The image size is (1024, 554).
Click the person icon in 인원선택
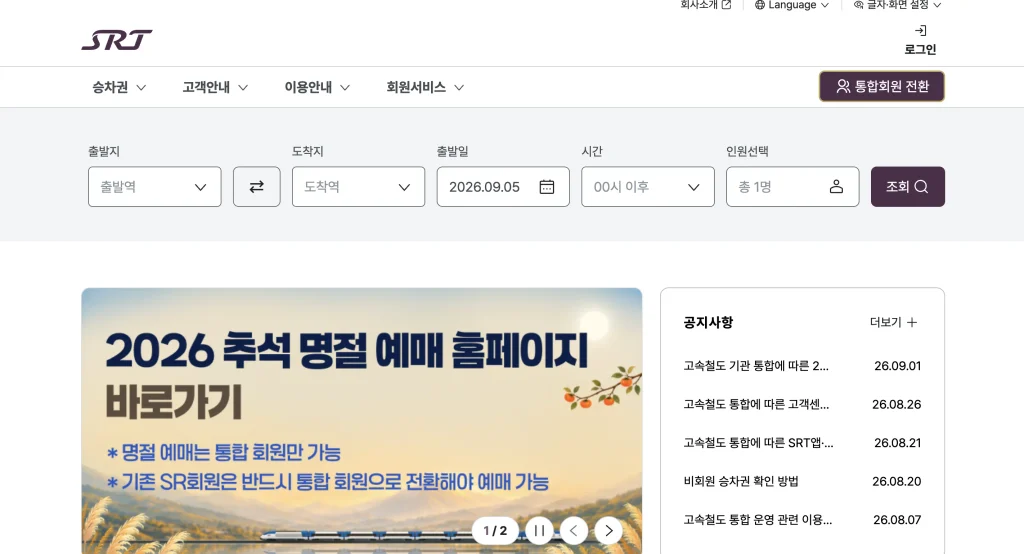tap(836, 187)
